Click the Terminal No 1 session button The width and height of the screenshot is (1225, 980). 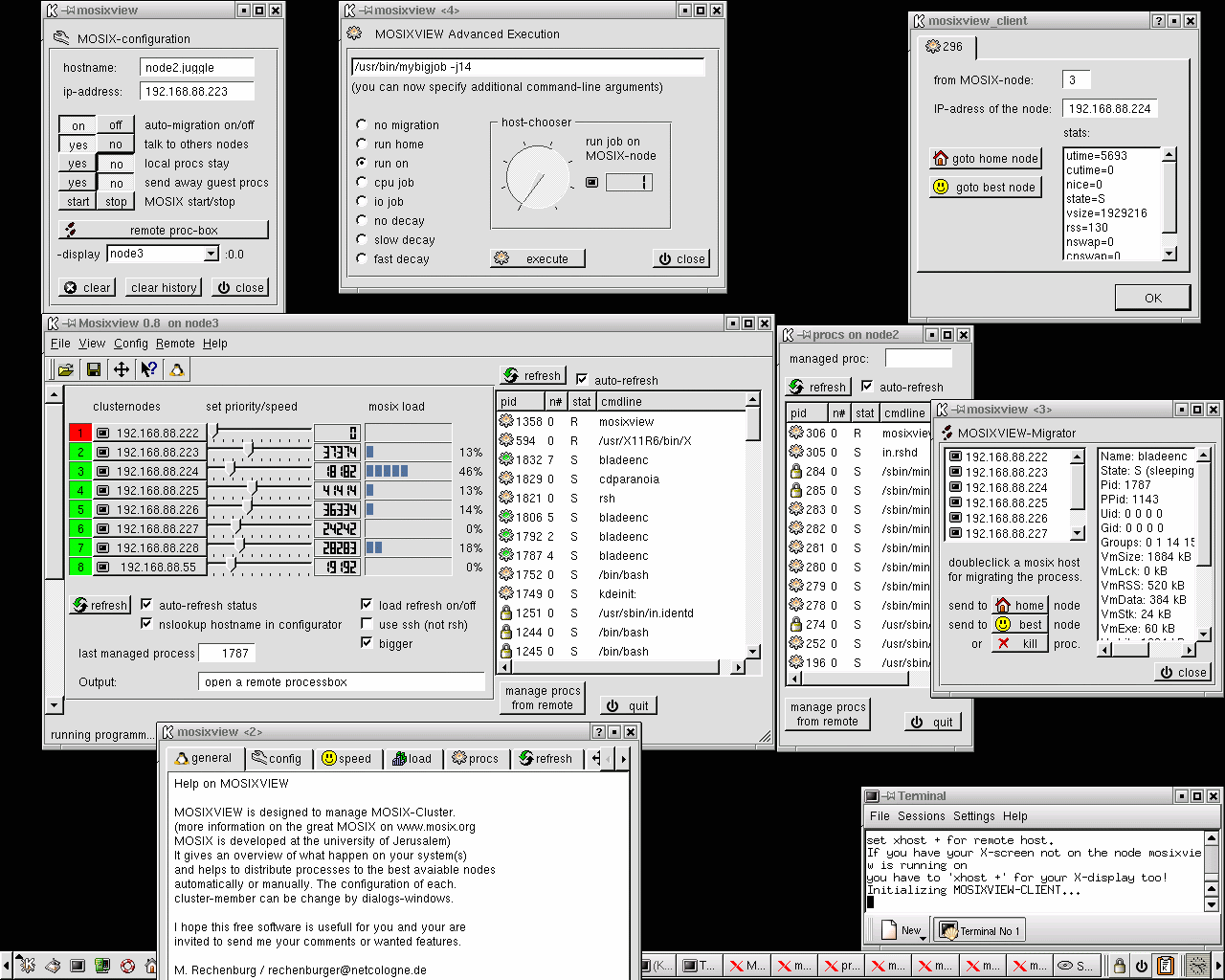980,930
